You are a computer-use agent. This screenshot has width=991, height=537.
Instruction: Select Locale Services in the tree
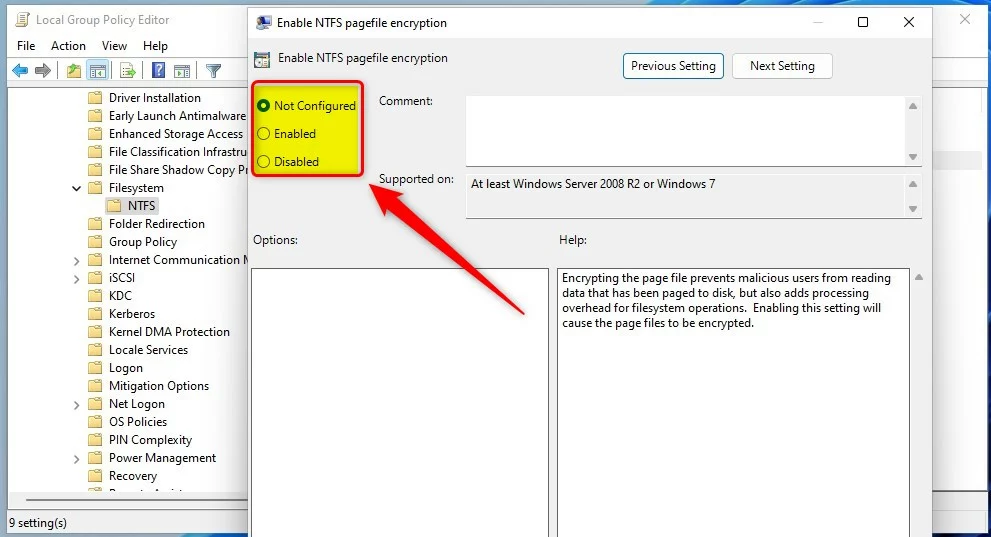point(149,350)
